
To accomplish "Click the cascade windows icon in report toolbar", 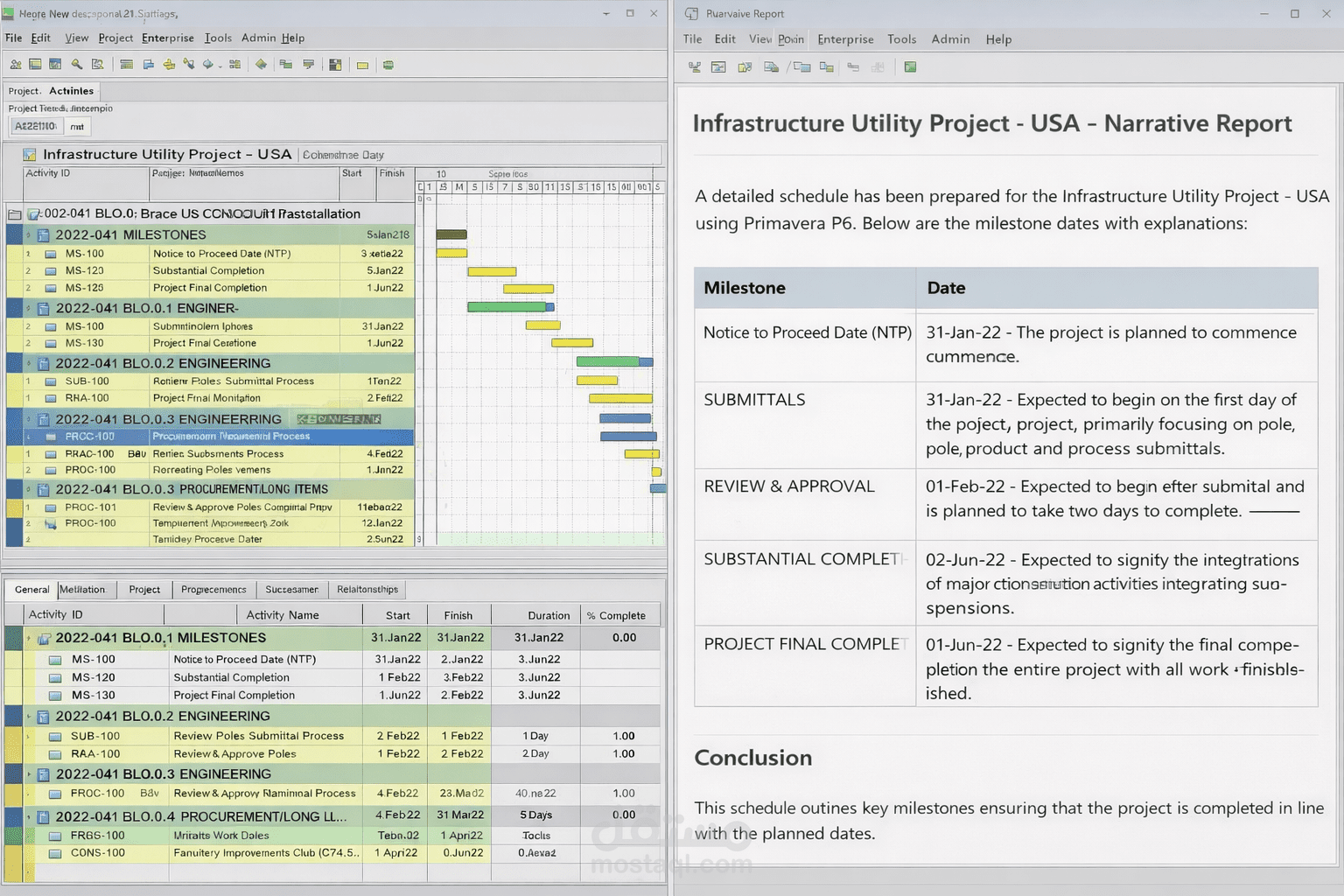I will [801, 67].
